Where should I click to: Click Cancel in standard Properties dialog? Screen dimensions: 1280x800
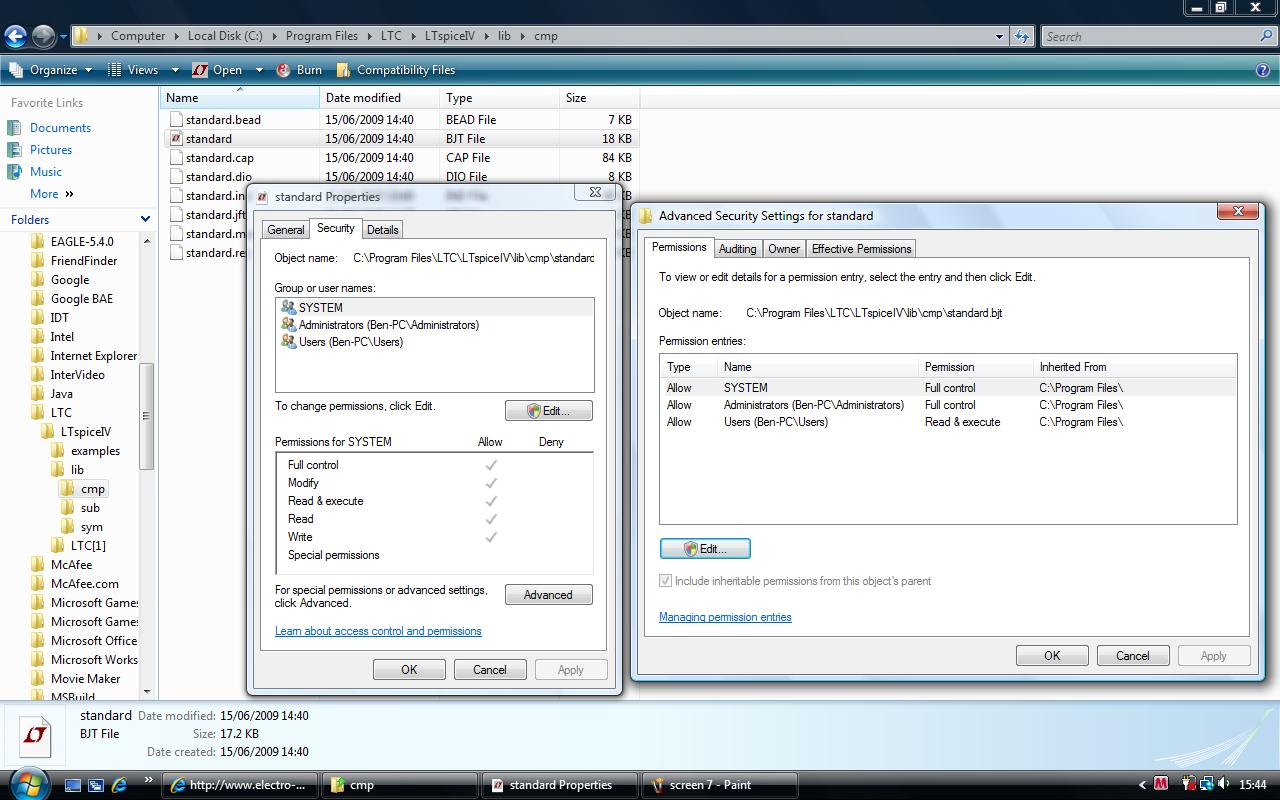490,670
